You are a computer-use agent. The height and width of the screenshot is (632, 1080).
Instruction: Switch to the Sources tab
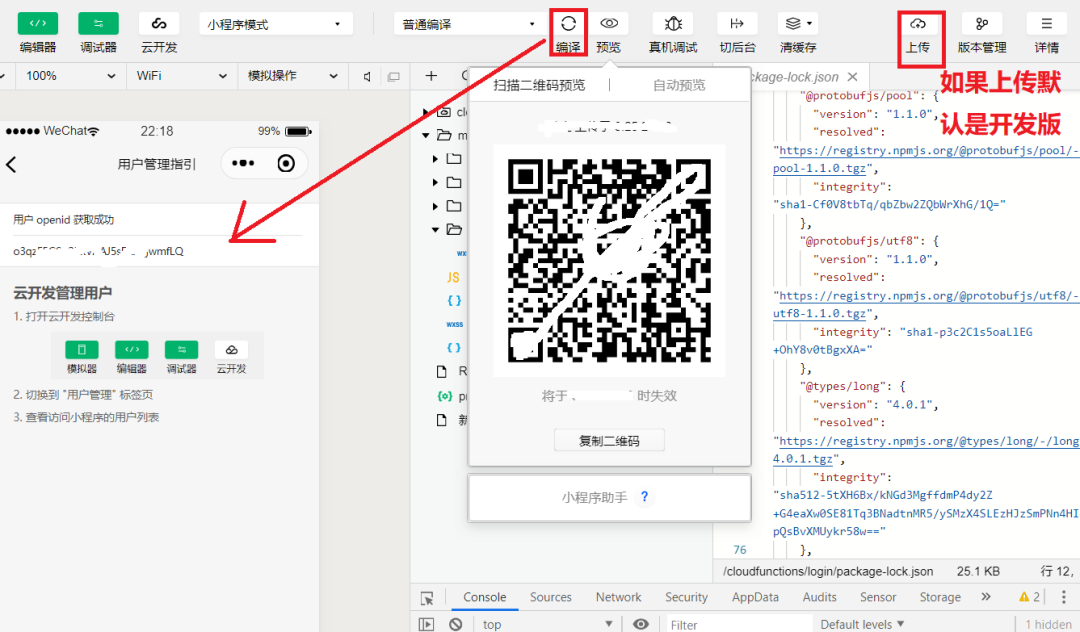pyautogui.click(x=550, y=598)
